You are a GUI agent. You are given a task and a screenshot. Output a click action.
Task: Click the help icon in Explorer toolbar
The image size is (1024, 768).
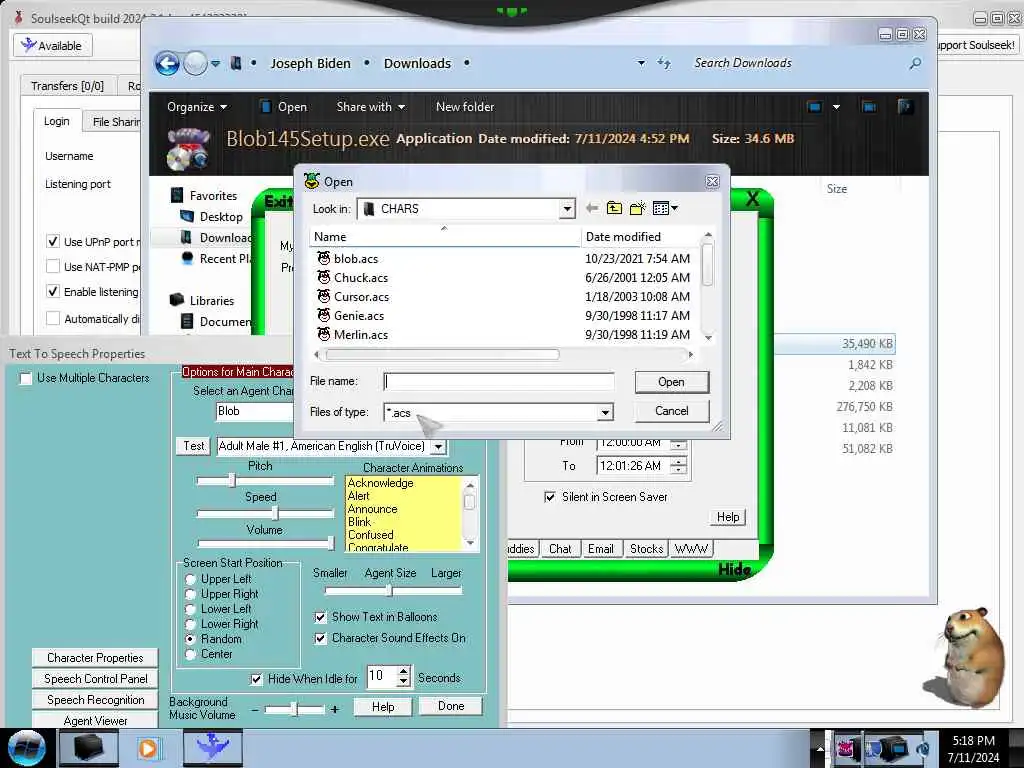click(905, 106)
